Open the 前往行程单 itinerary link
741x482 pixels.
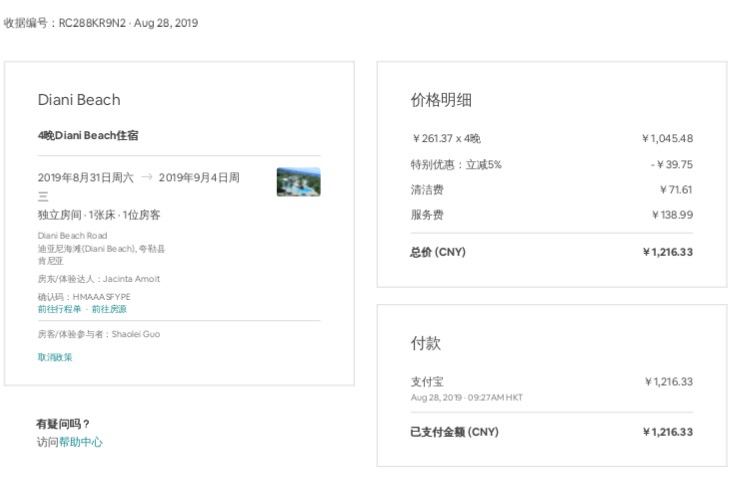[59, 309]
